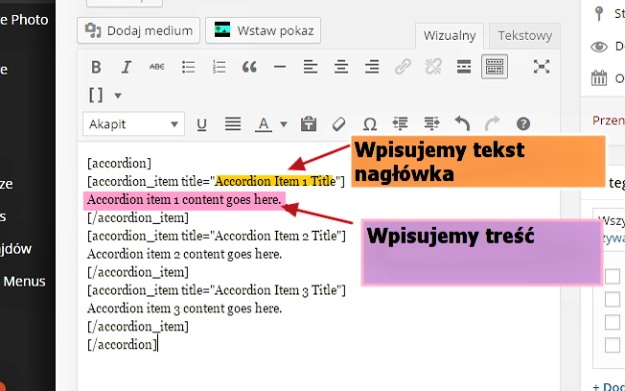Switch to the Wizualny editor tab
This screenshot has width=625, height=391.
tap(449, 36)
